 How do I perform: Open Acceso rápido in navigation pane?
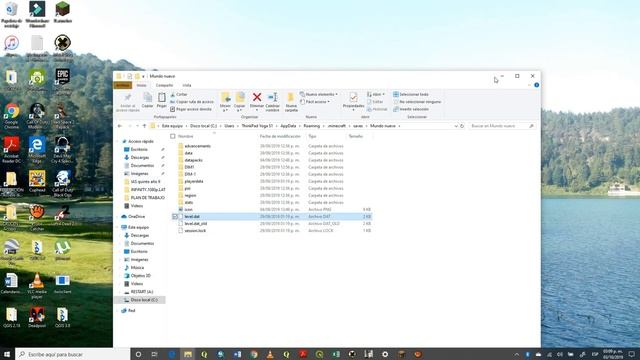[140, 141]
